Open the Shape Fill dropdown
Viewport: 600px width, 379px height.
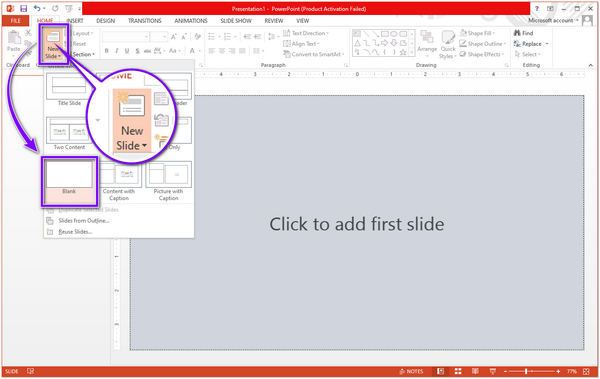pos(477,33)
